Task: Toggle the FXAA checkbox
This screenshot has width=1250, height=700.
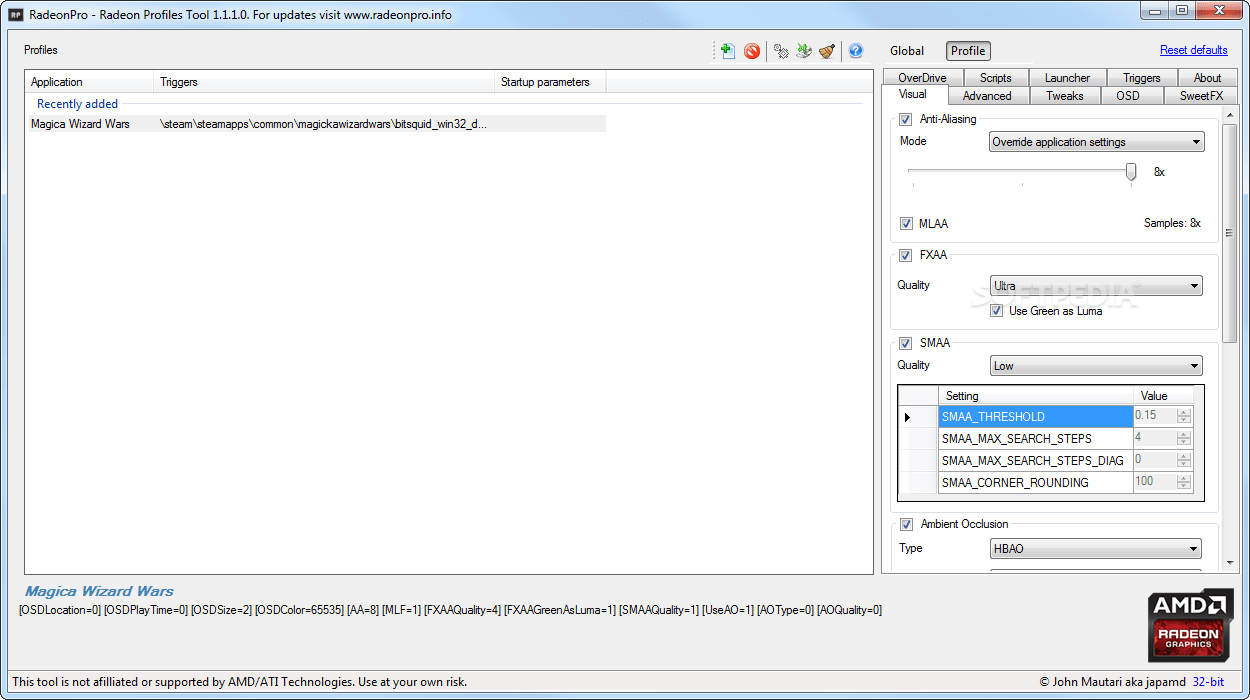Action: (906, 255)
